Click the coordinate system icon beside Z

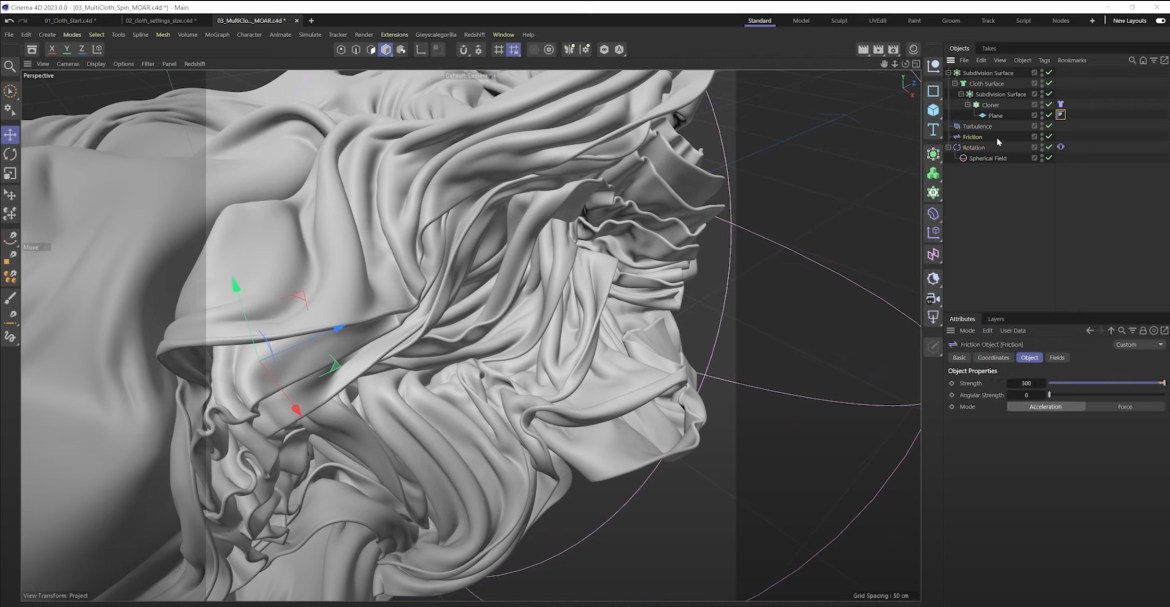[97, 49]
